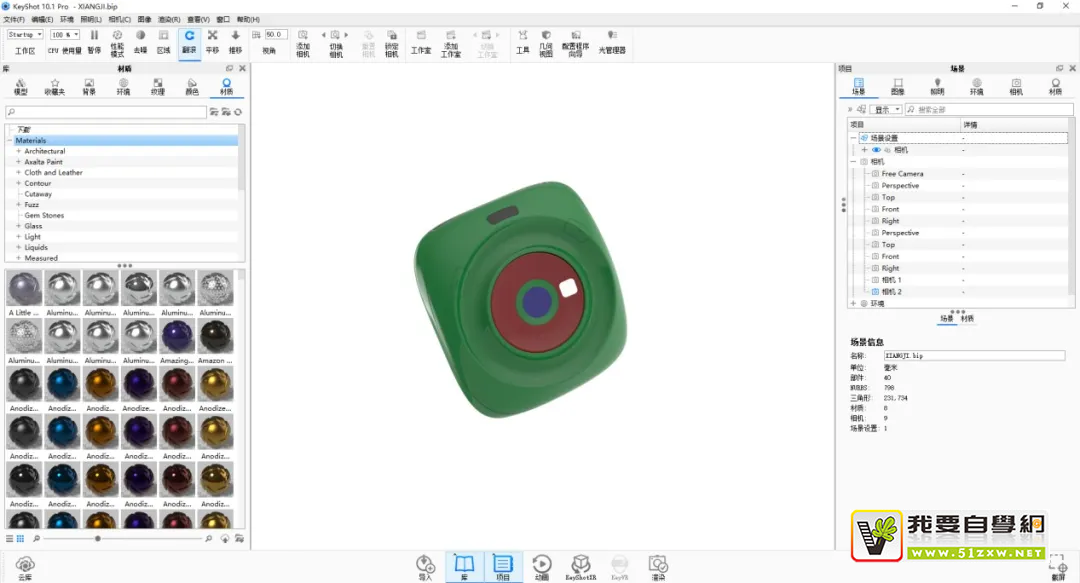Open project panel 照明 tab
Screen dimensions: 1080x583
tap(937, 87)
